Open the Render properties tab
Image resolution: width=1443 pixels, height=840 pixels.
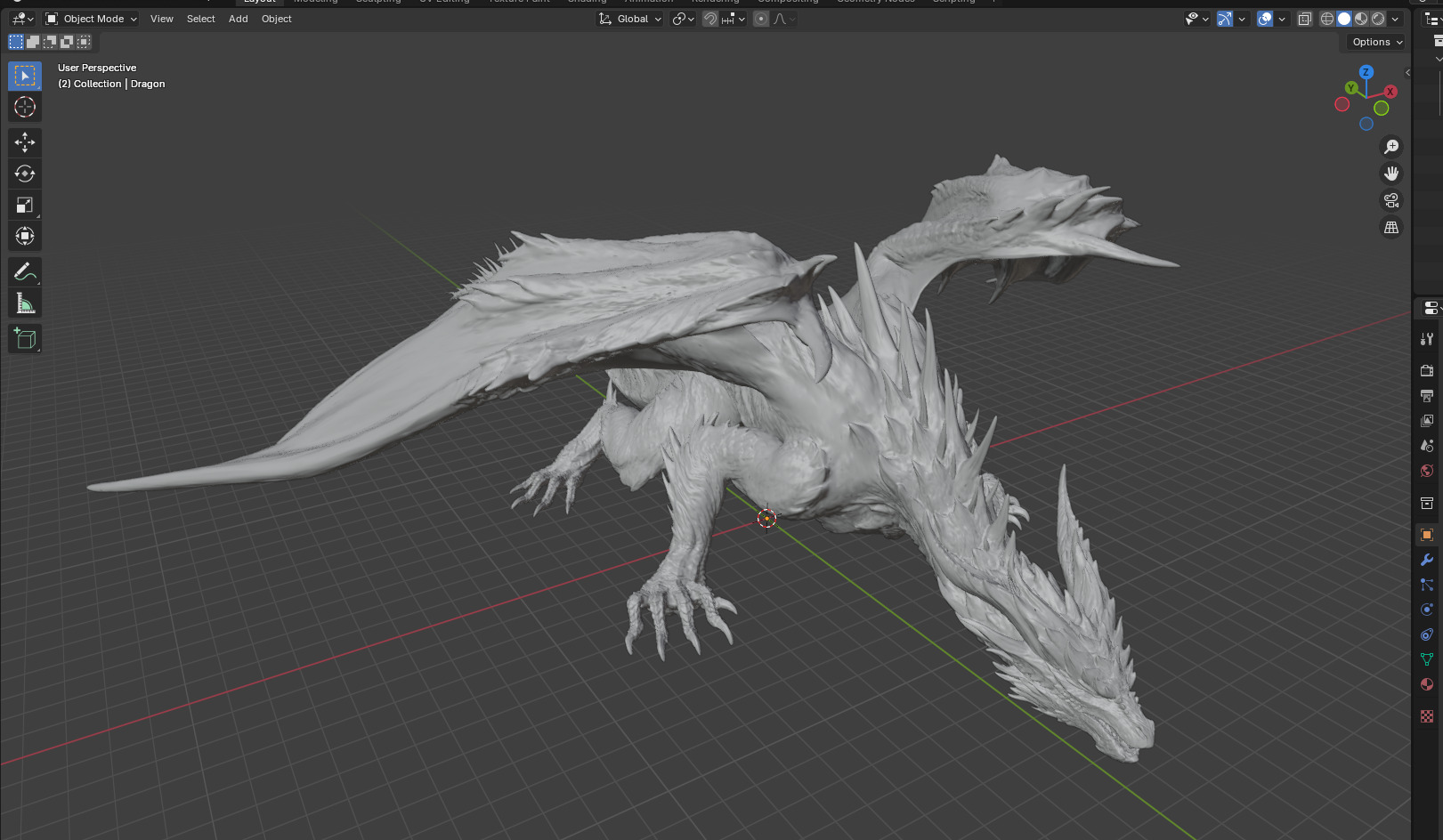[x=1427, y=370]
